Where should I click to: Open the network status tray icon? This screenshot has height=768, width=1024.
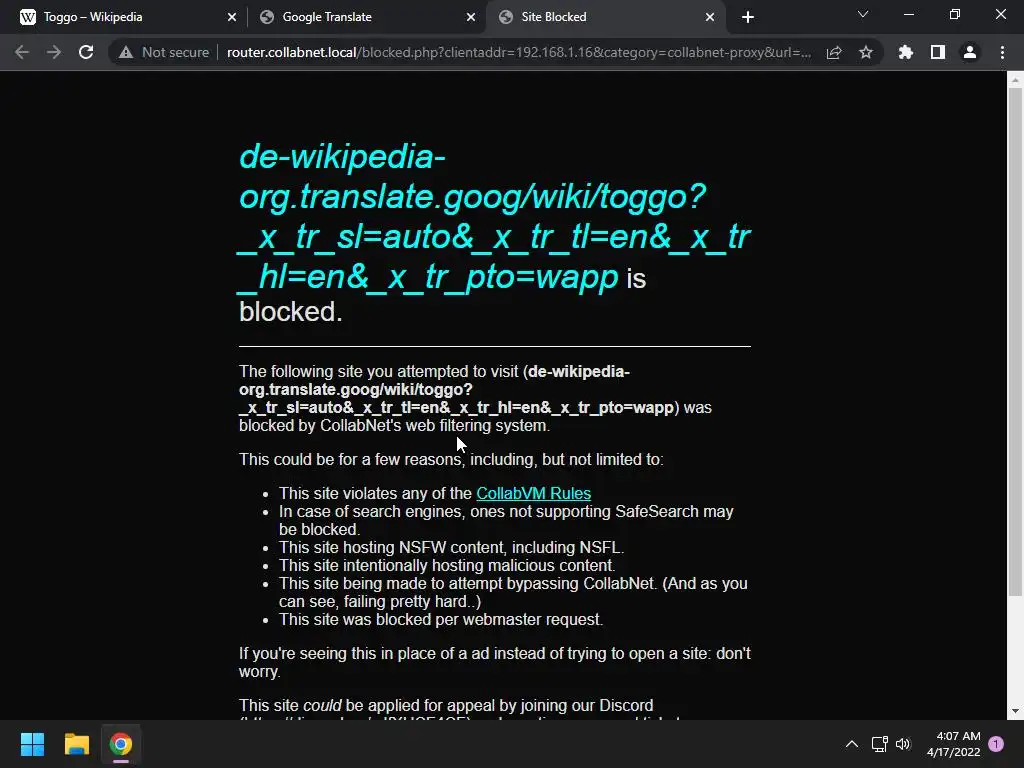coord(879,744)
